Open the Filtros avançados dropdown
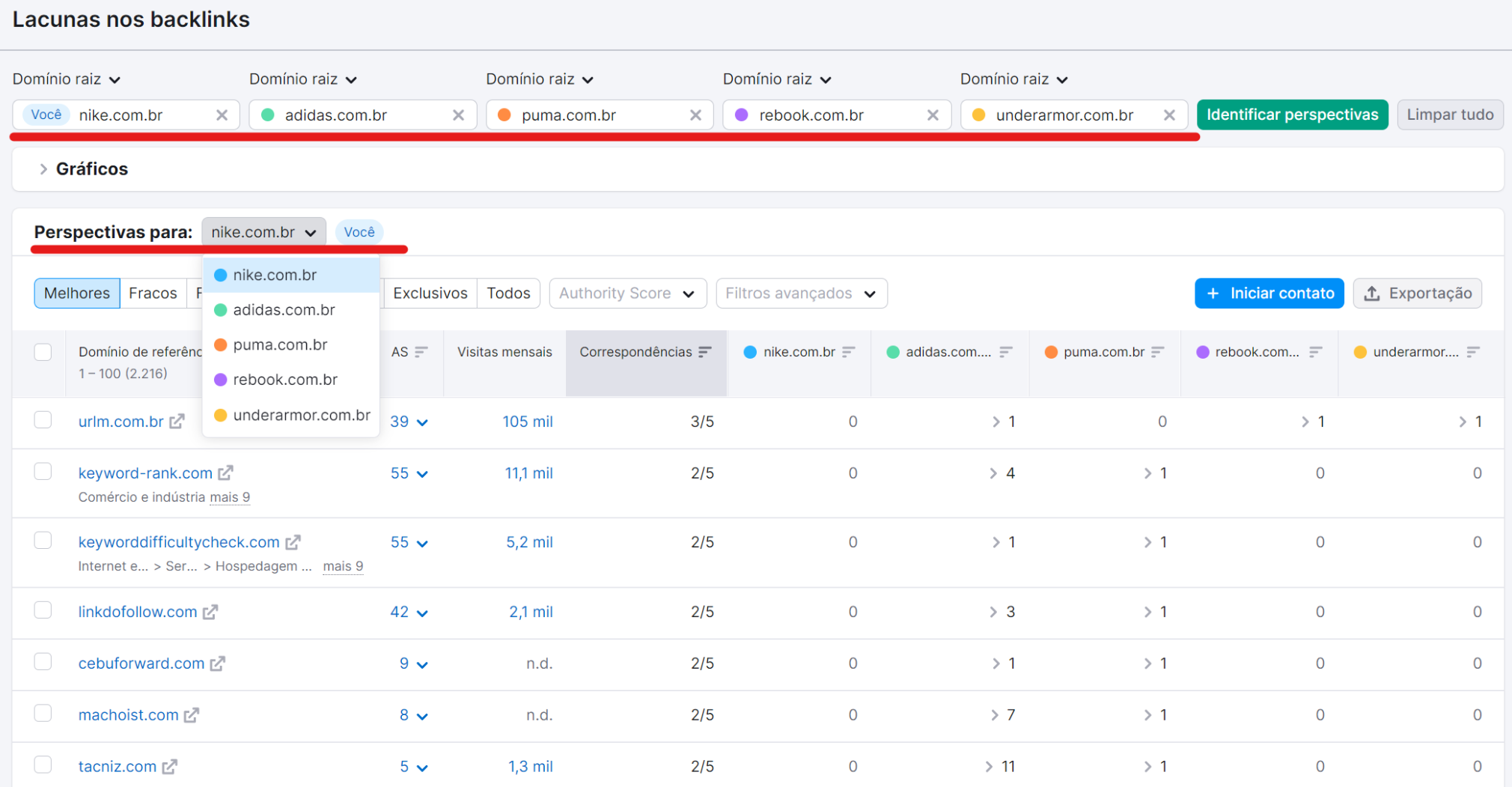Image resolution: width=1512 pixels, height=787 pixels. click(x=801, y=294)
